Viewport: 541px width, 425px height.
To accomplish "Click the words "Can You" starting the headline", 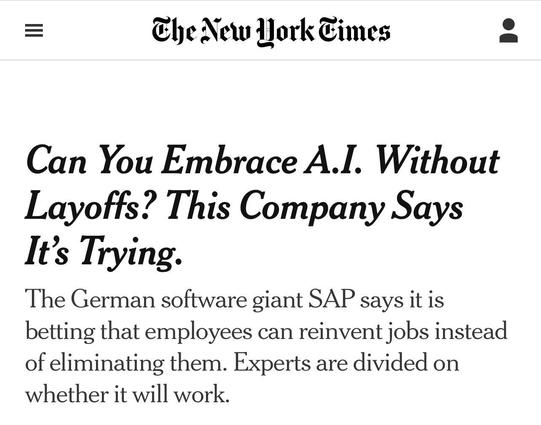I will click(89, 161).
